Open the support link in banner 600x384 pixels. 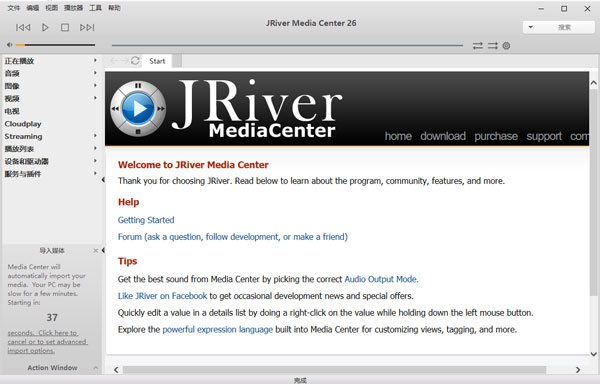coord(544,136)
